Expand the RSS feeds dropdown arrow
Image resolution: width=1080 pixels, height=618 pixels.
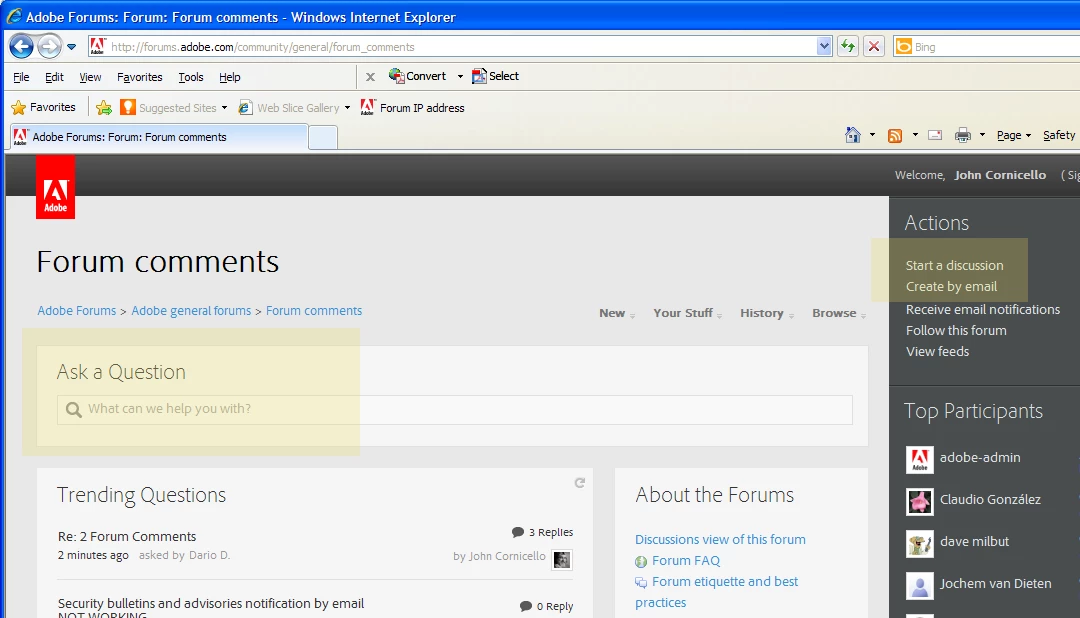pyautogui.click(x=915, y=135)
